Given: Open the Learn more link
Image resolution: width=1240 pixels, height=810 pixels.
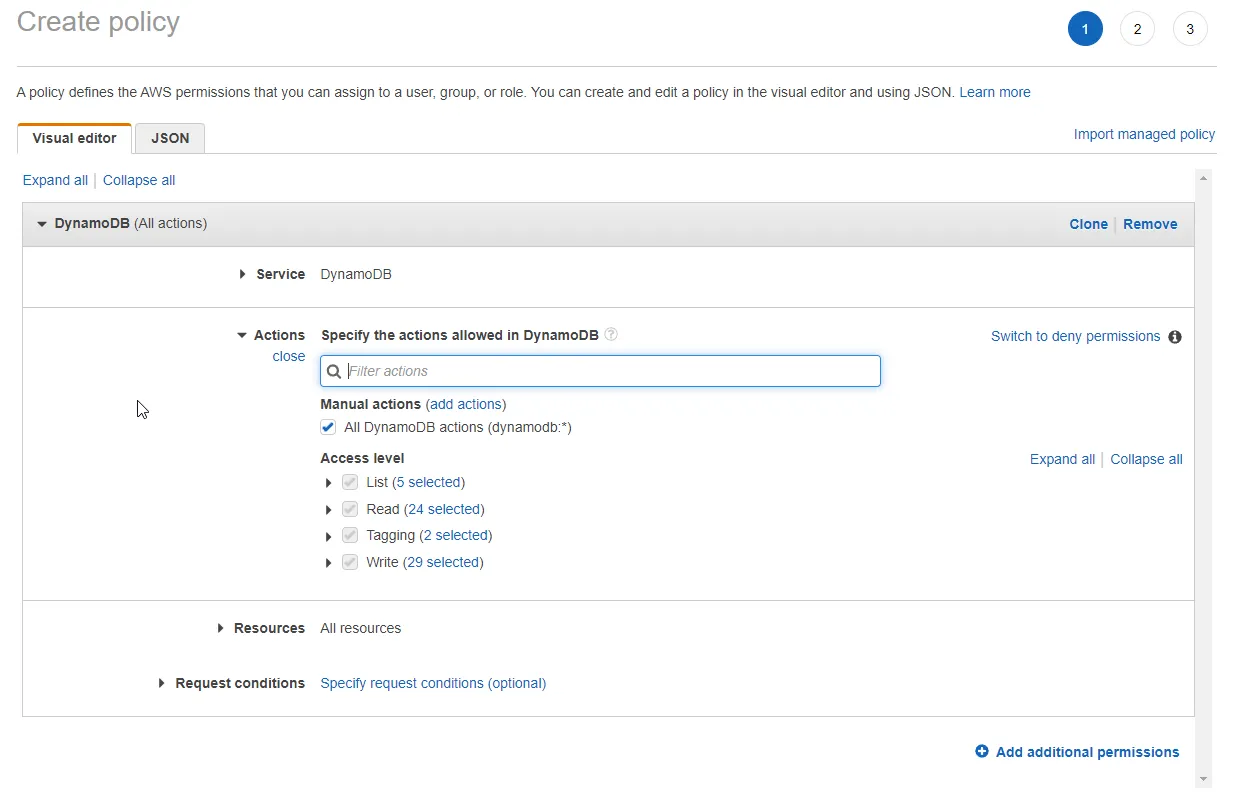Looking at the screenshot, I should click(x=995, y=92).
